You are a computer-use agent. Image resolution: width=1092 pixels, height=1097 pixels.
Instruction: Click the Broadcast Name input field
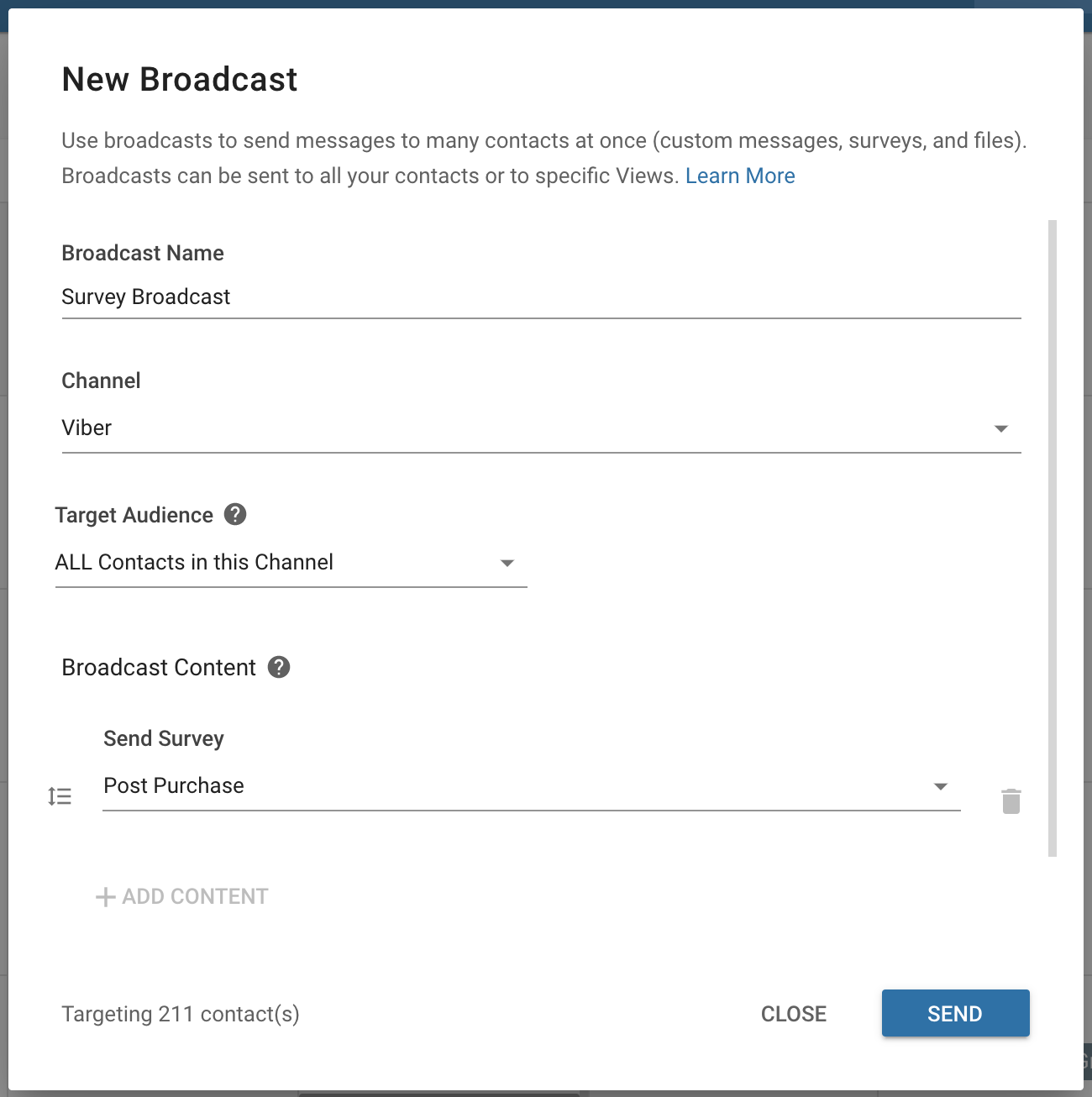(x=541, y=297)
